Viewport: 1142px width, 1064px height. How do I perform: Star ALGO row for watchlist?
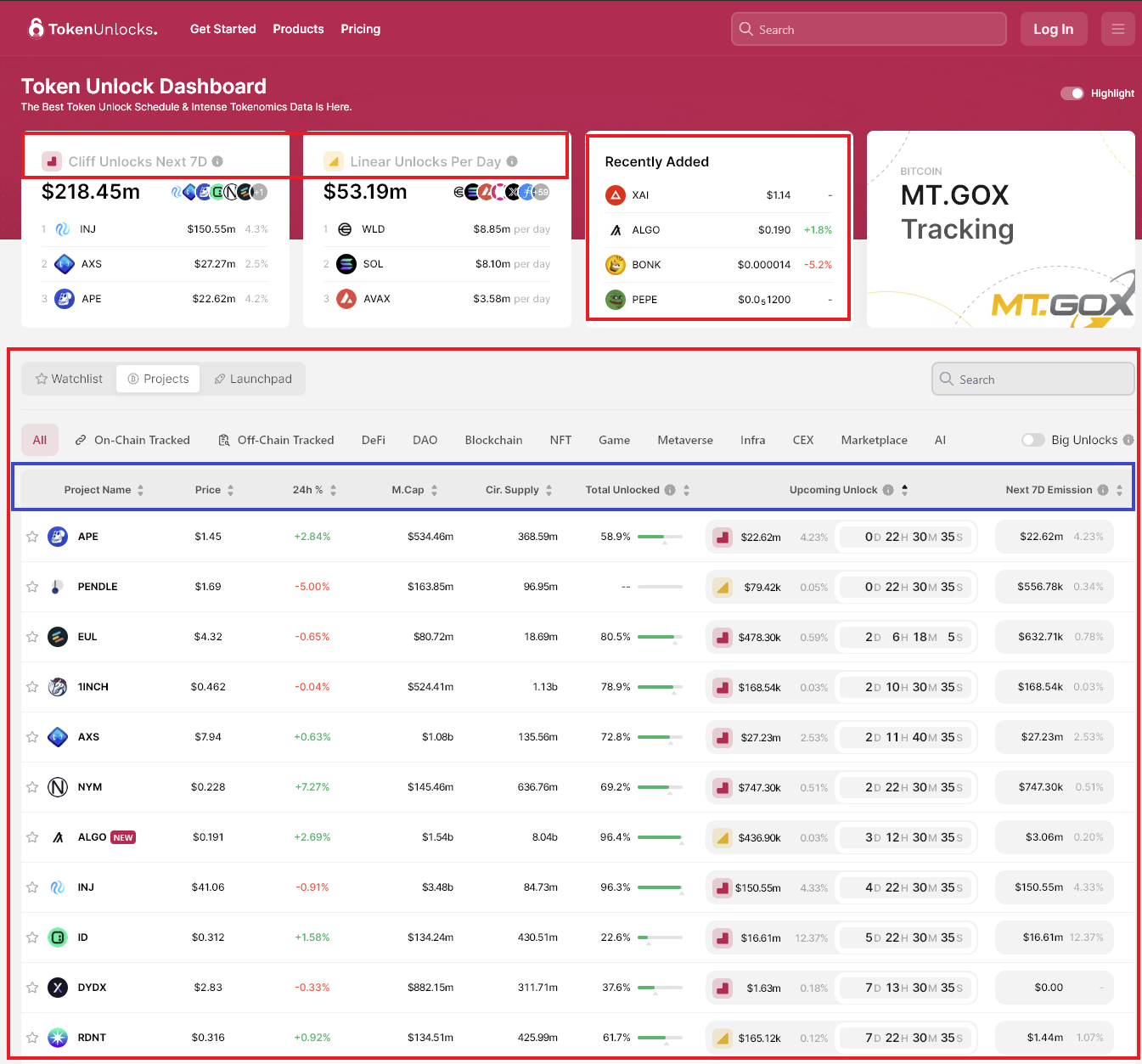32,837
